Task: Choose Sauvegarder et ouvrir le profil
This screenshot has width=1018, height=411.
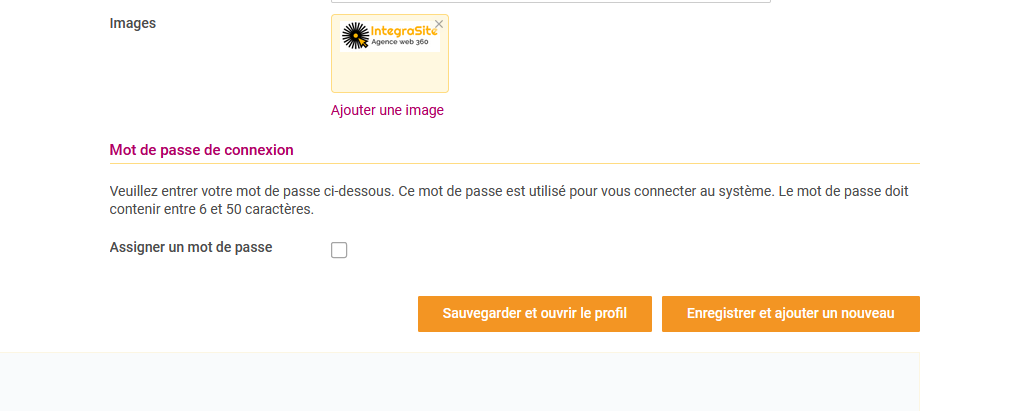Action: click(x=534, y=314)
